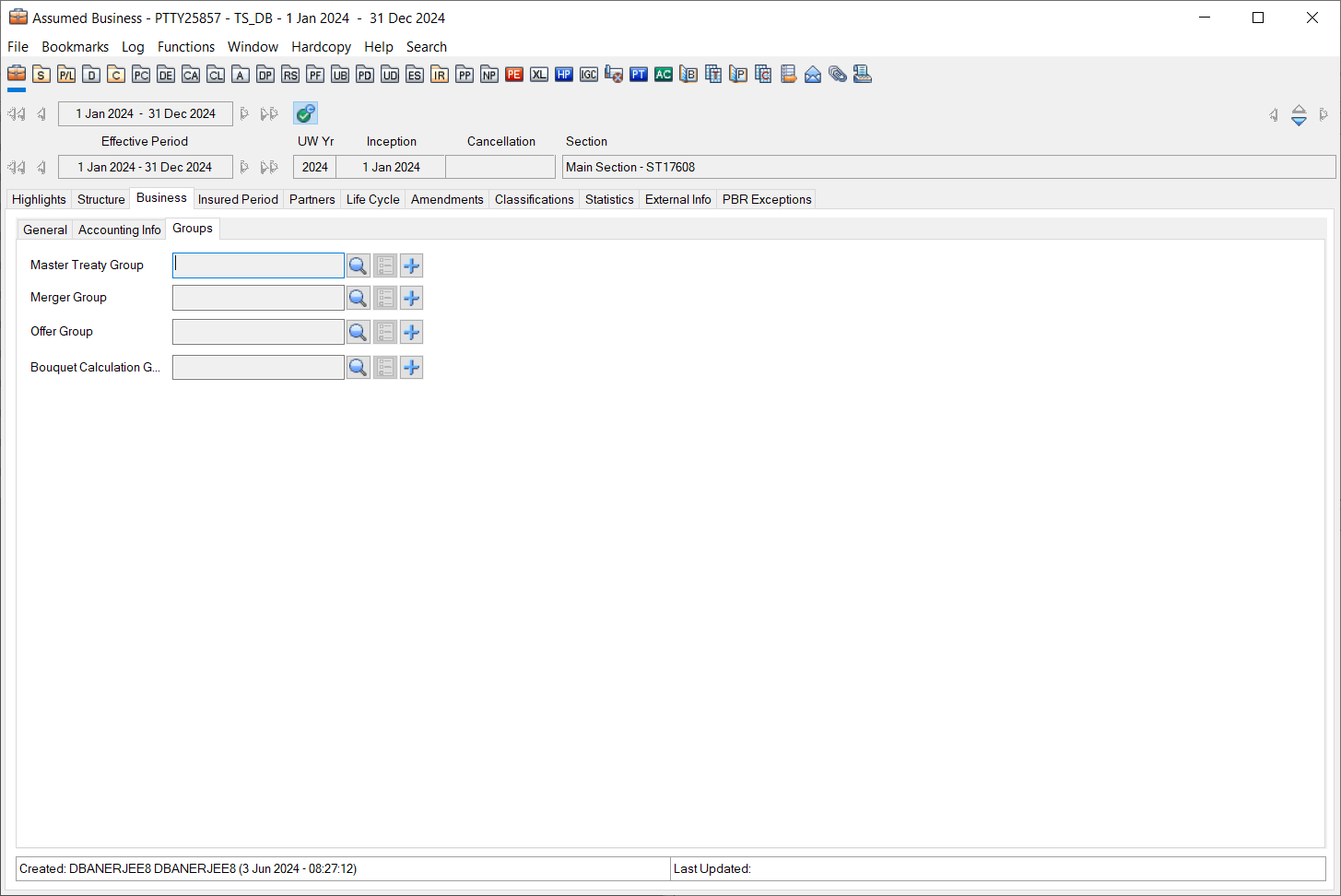
Task: Click the green AC toolbar icon
Action: (x=664, y=75)
